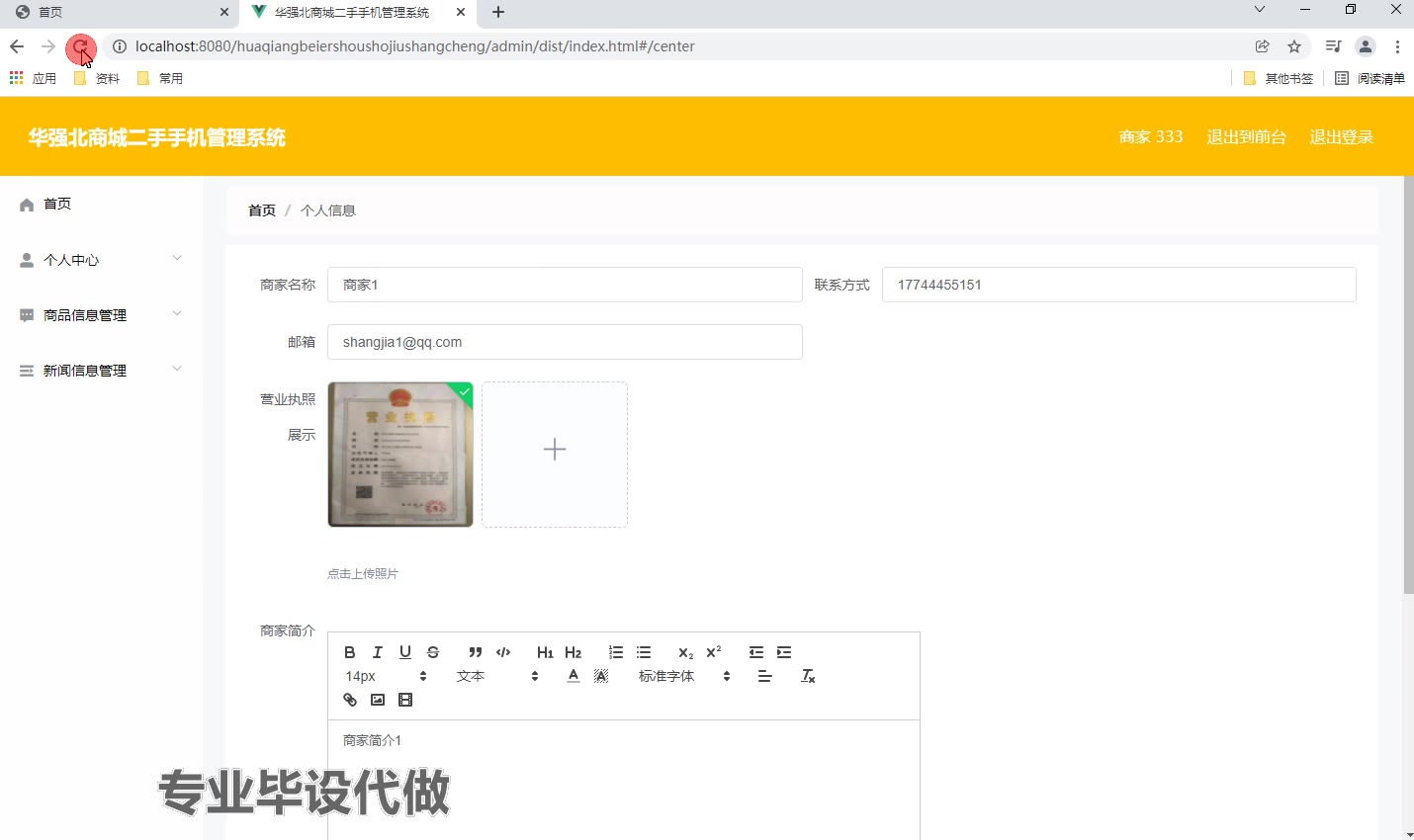Close the 华强北商城二手手机管理系统 browser tab

[x=461, y=13]
